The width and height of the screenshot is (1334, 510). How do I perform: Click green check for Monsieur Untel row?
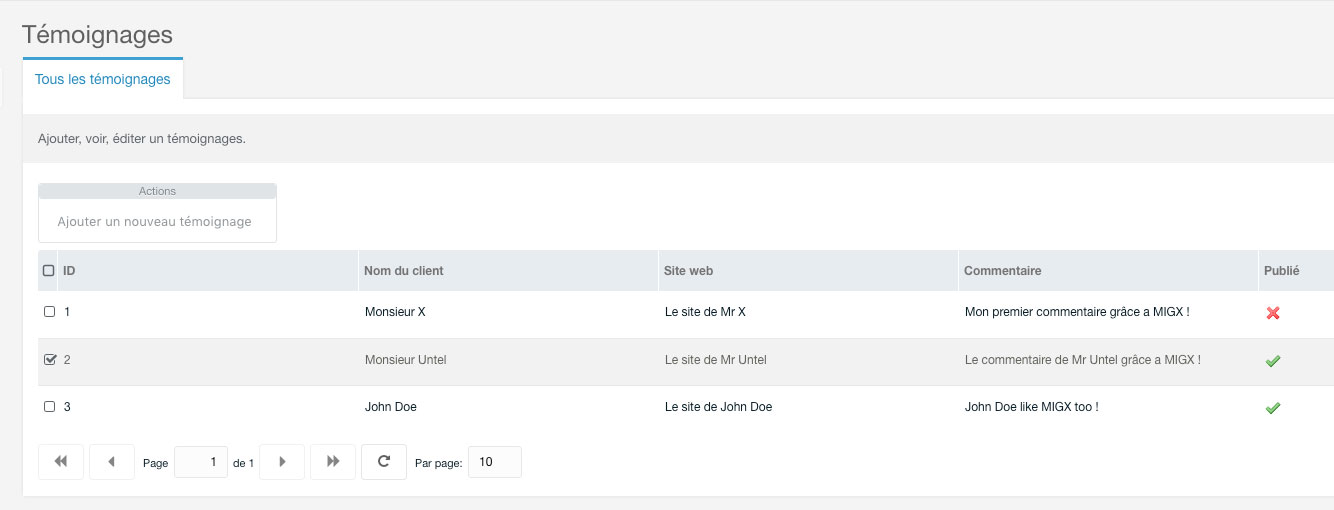coord(1273,360)
